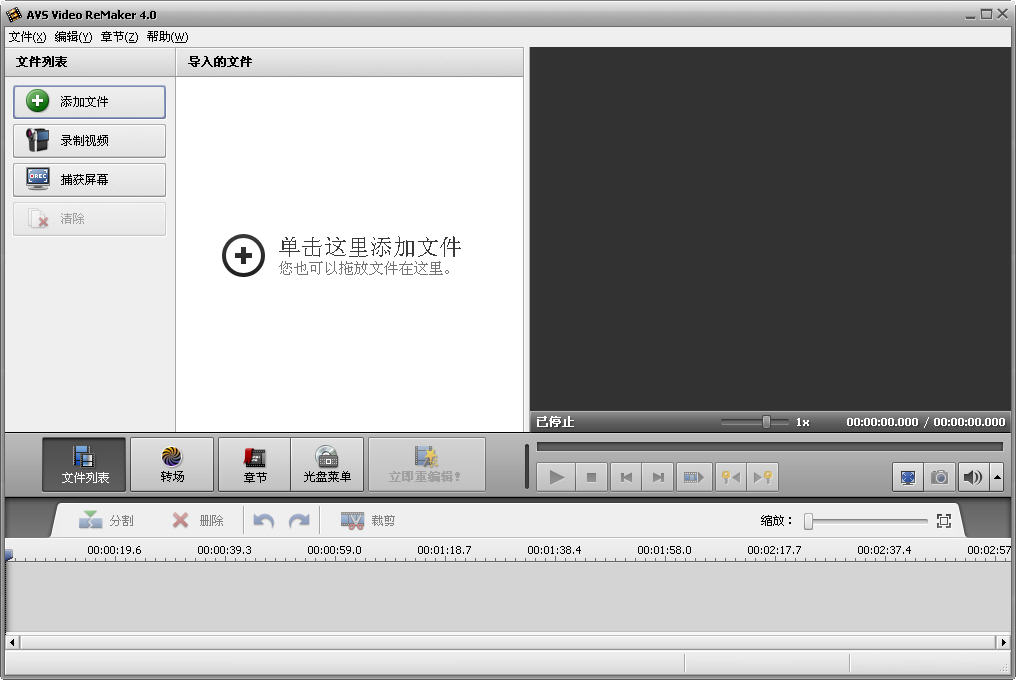The image size is (1016, 680).
Task: Select the 分割 (split) tool on the timeline toolbar
Action: 105,520
